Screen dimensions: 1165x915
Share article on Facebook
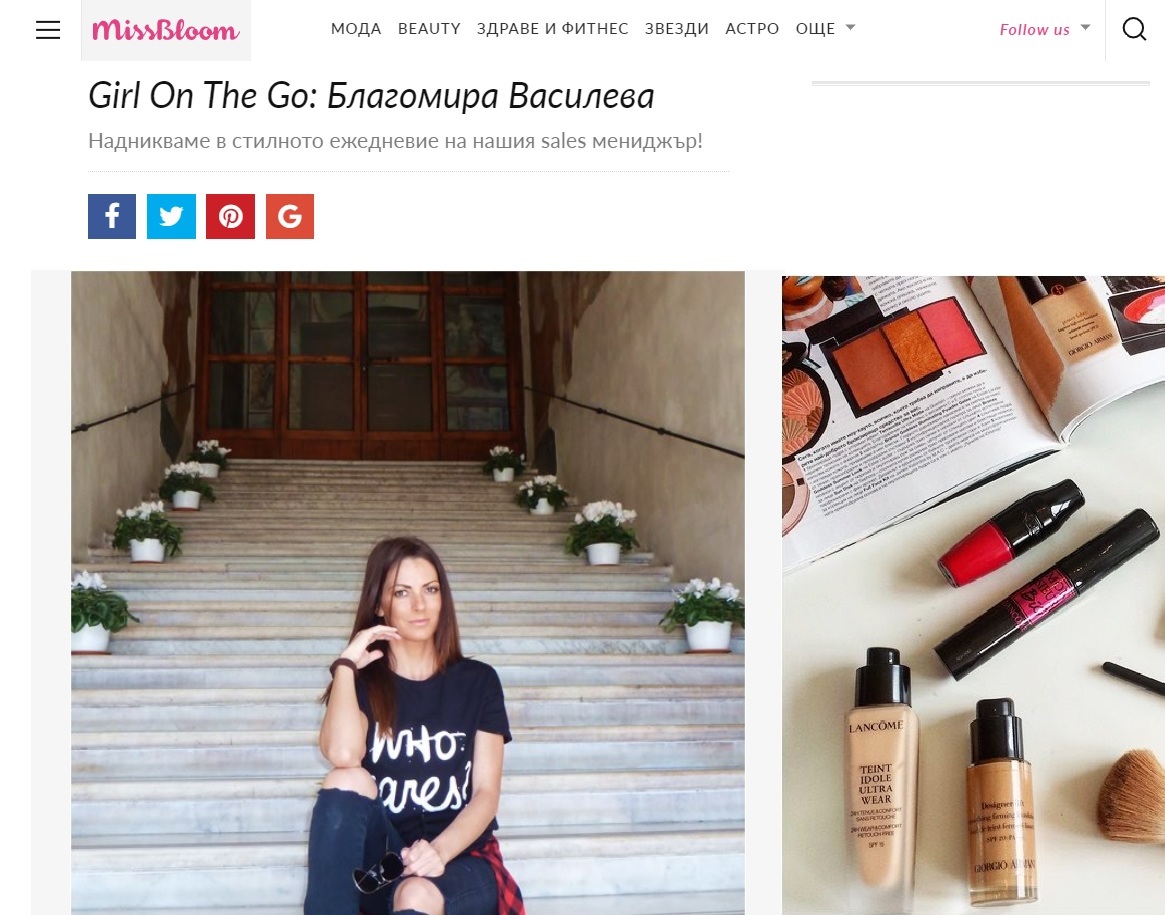(x=111, y=216)
